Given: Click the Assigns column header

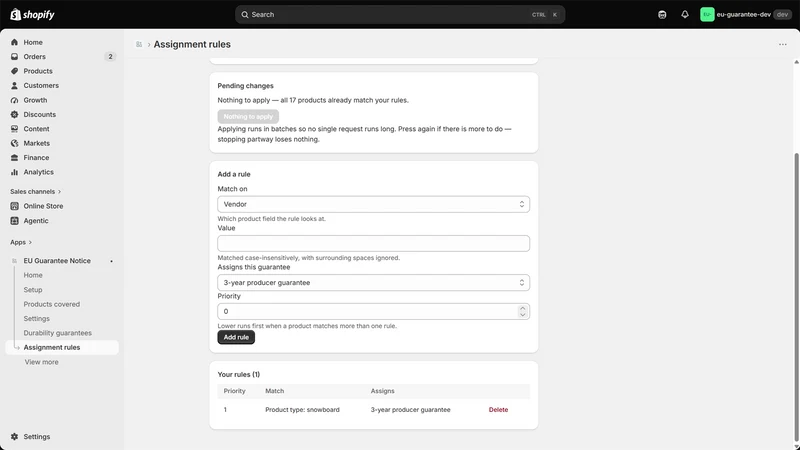Looking at the screenshot, I should [x=382, y=391].
